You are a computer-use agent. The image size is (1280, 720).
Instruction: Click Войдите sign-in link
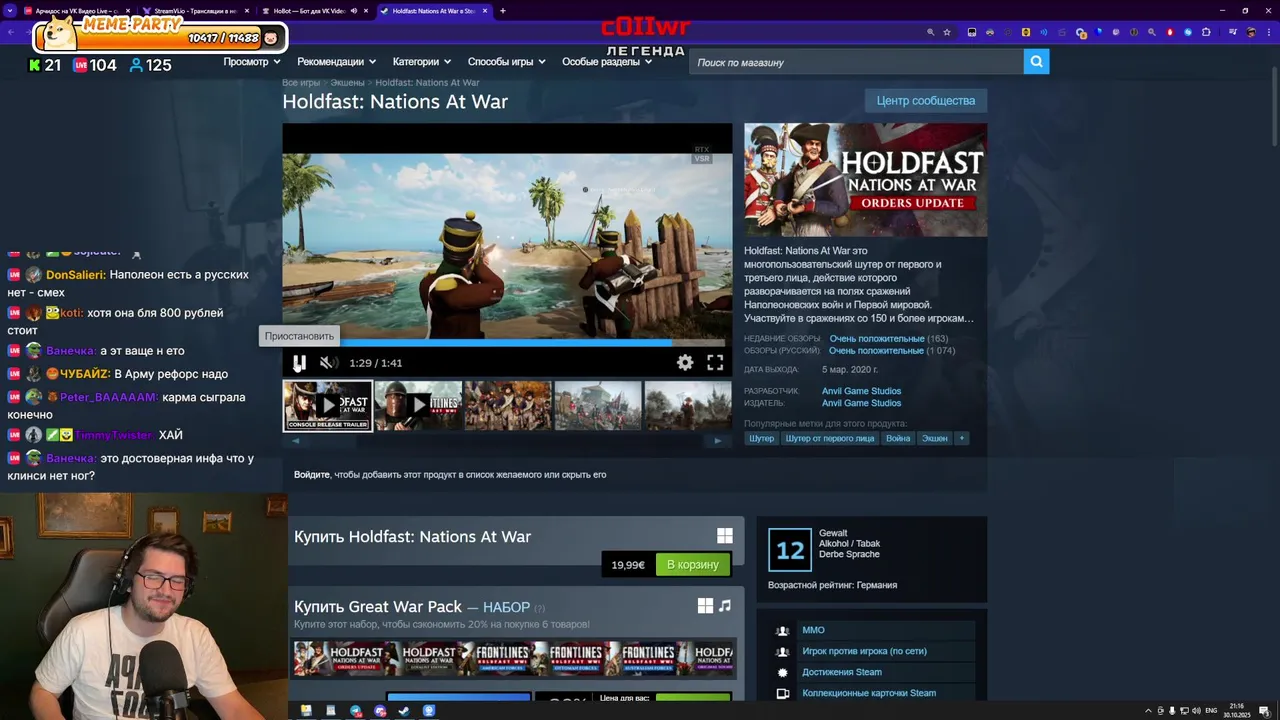tap(312, 474)
